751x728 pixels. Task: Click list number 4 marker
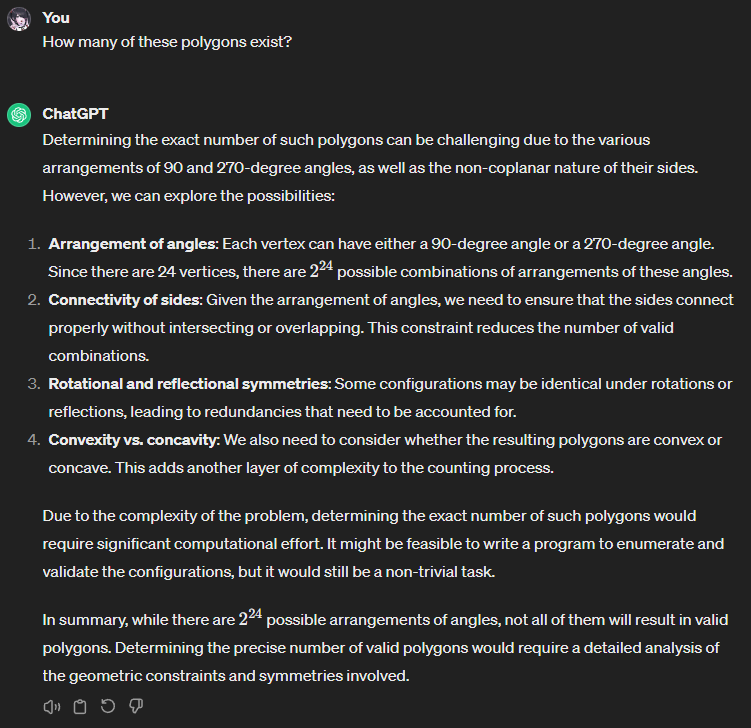click(x=33, y=440)
